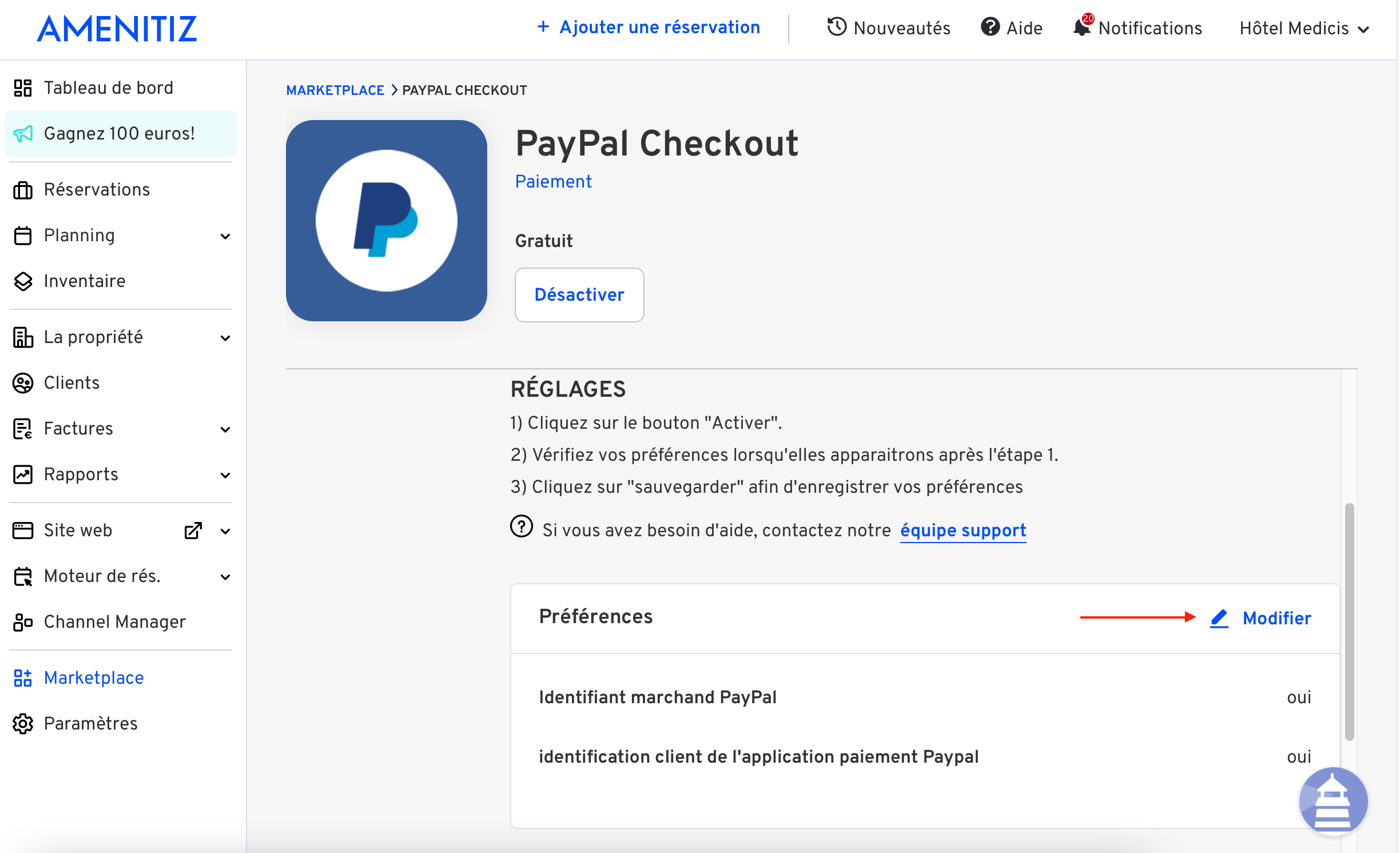The width and height of the screenshot is (1400, 853).
Task: Open Site web external link icon
Action: tap(193, 531)
